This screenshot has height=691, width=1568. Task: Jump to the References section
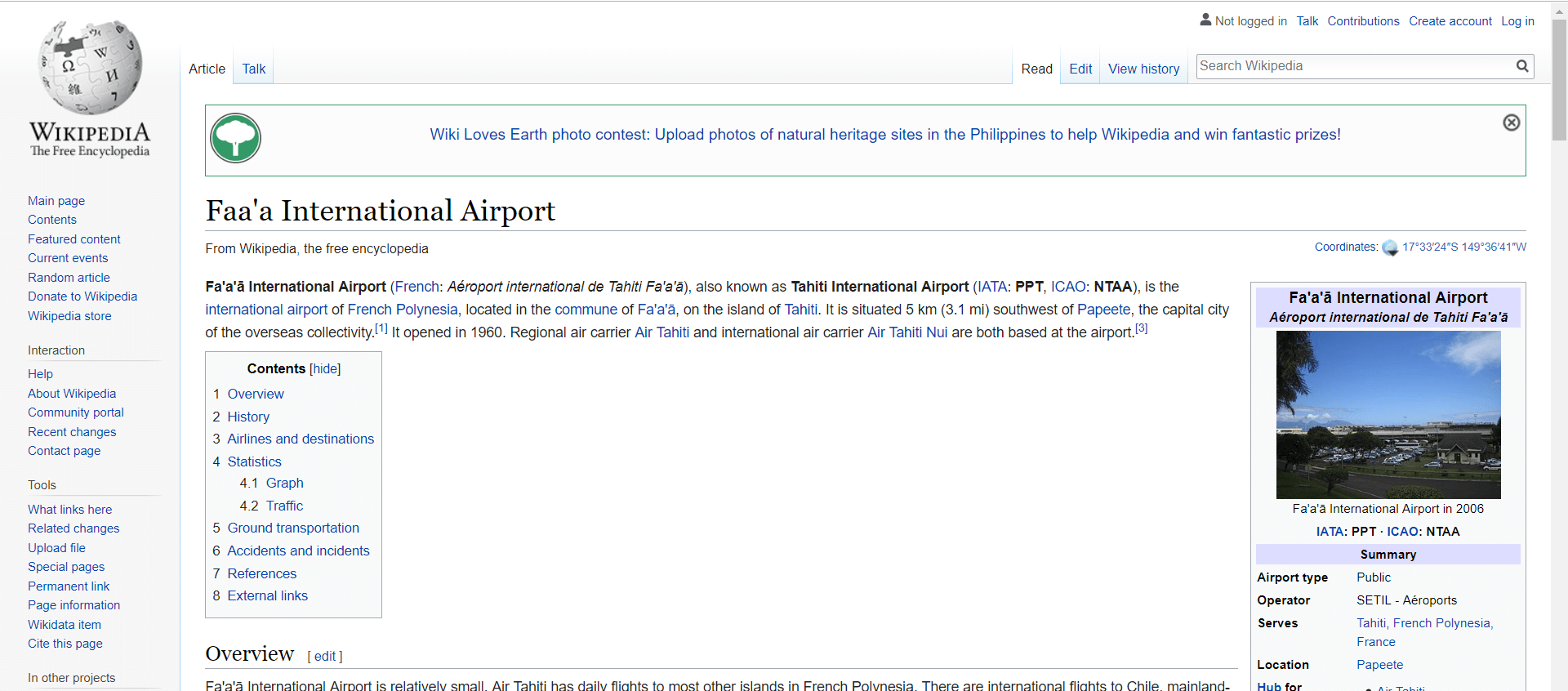[x=261, y=573]
